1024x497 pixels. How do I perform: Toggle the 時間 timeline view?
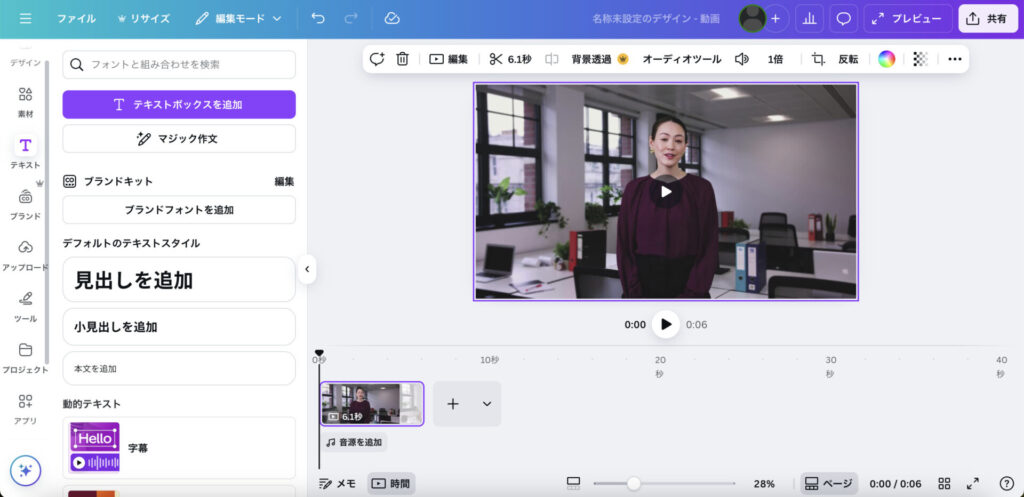391,483
